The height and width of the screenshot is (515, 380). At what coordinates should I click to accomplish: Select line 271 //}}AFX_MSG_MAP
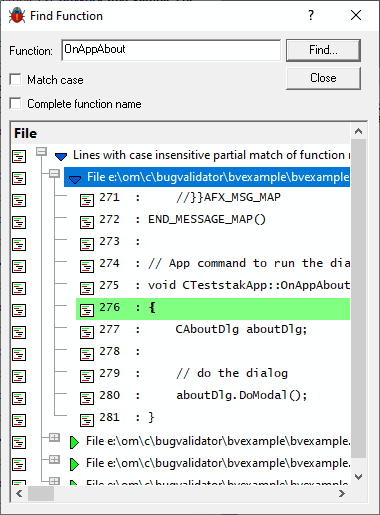tap(213, 198)
